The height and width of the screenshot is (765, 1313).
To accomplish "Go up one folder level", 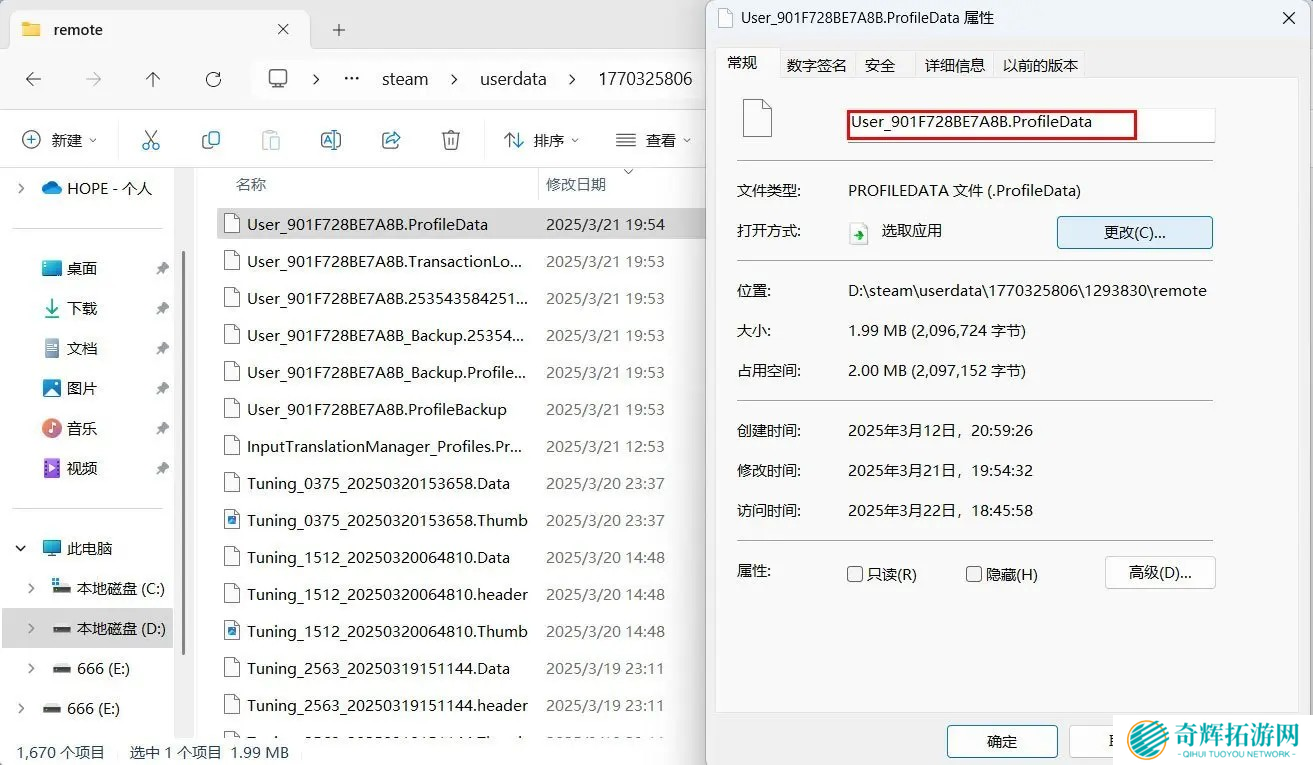I will coord(153,79).
